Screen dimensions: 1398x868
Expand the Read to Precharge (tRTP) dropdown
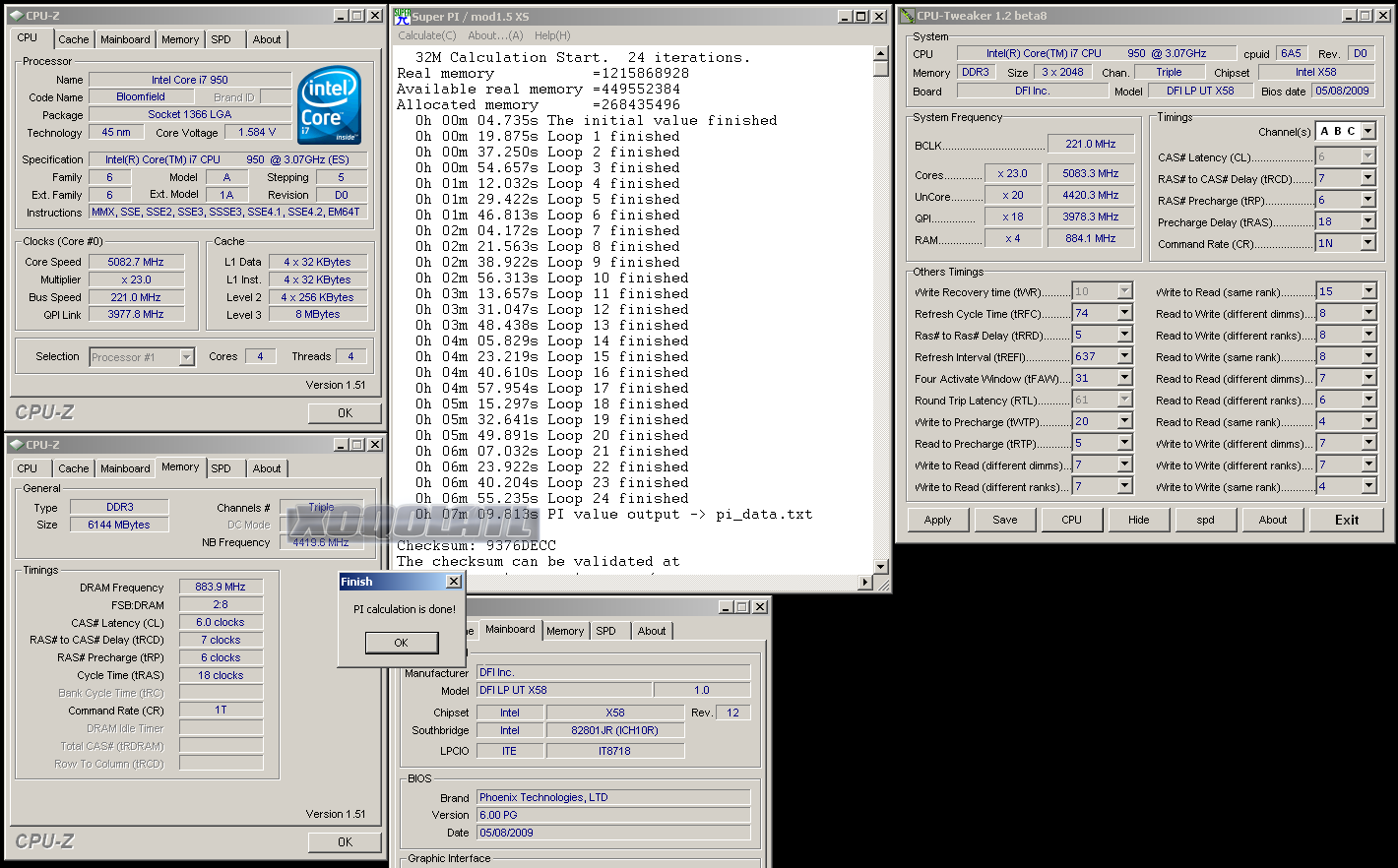point(1124,443)
